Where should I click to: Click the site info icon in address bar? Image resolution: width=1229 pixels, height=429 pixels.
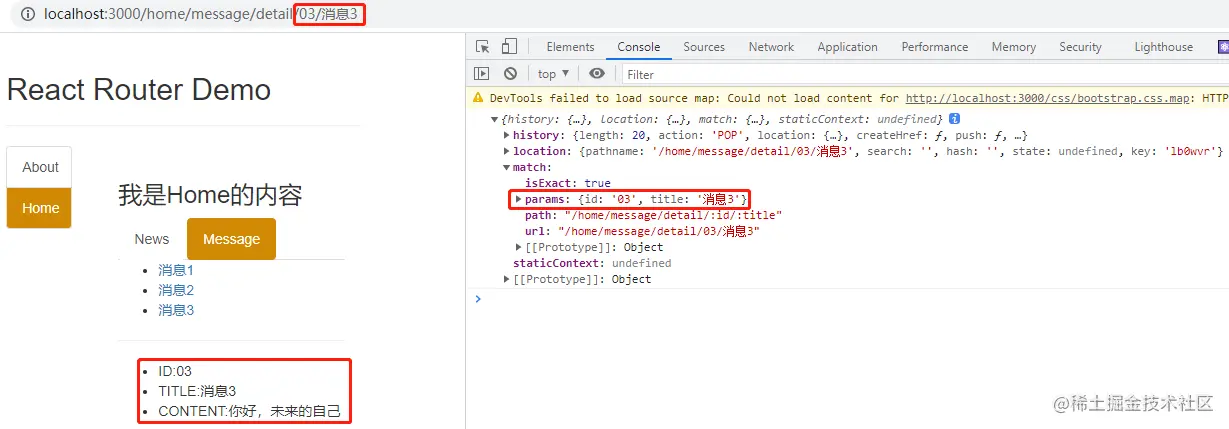(x=27, y=14)
